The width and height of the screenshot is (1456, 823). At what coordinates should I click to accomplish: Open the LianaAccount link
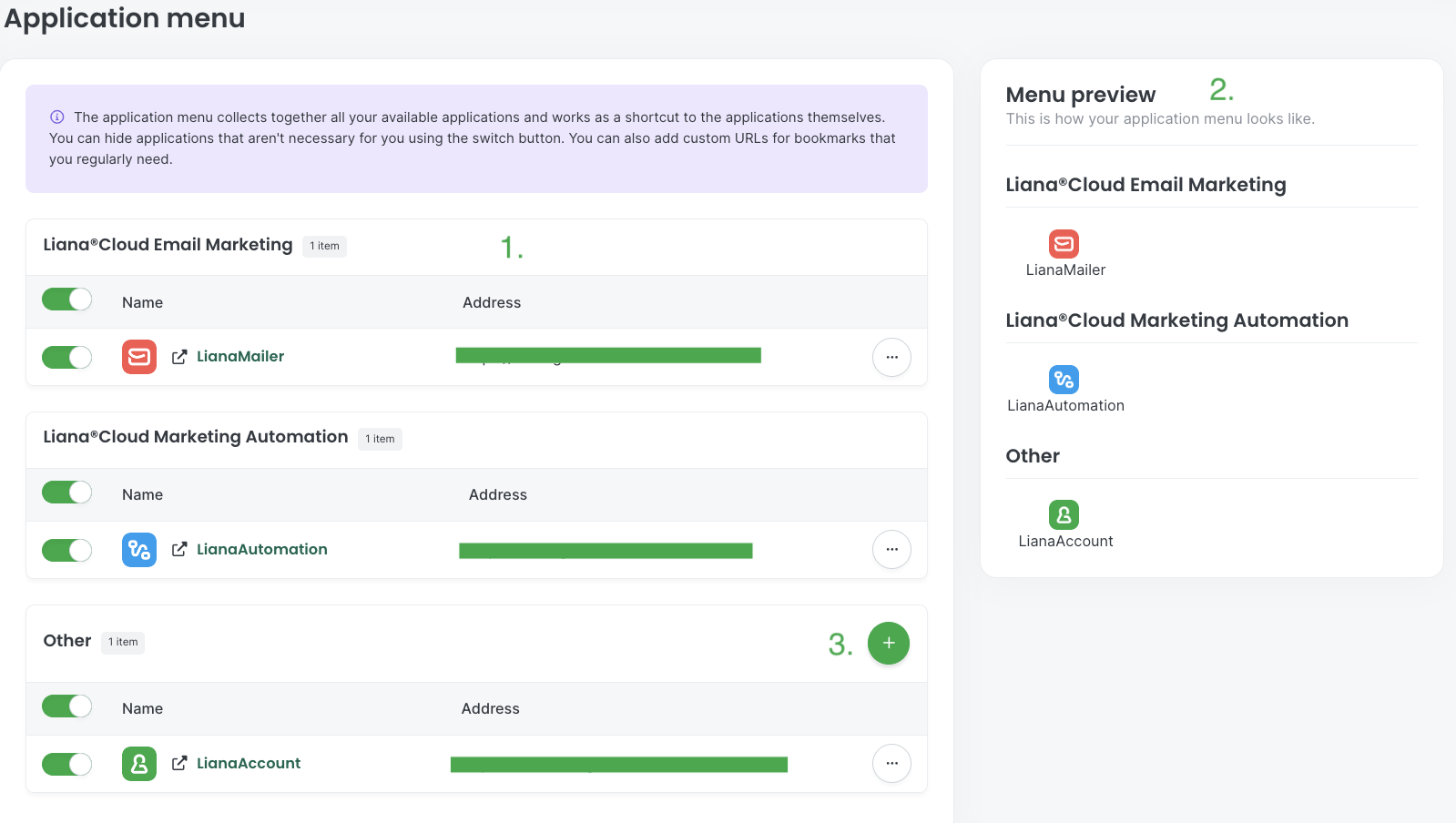point(249,764)
